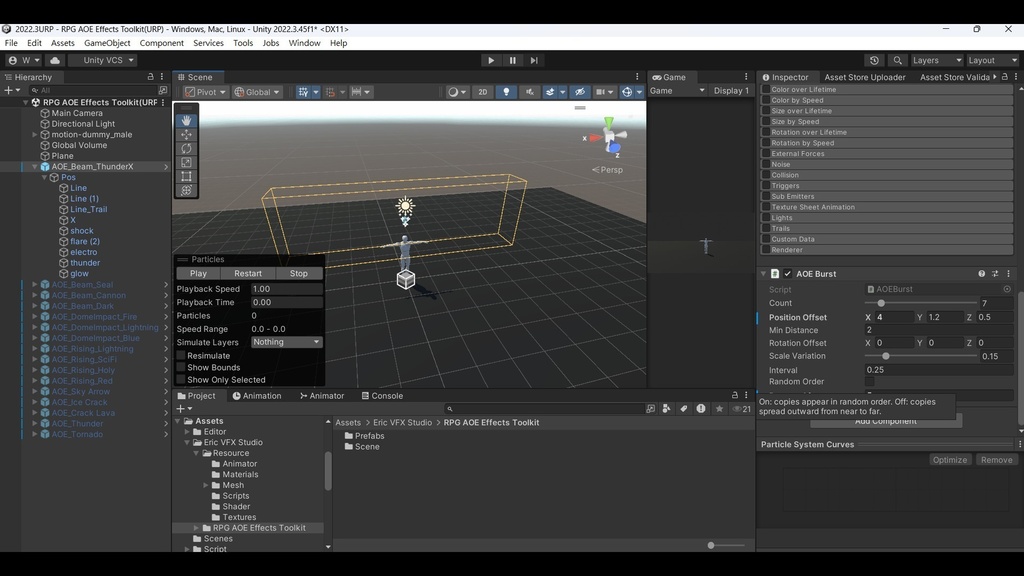Open the Display 1 dropdown
The width and height of the screenshot is (1024, 576).
pyautogui.click(x=731, y=91)
